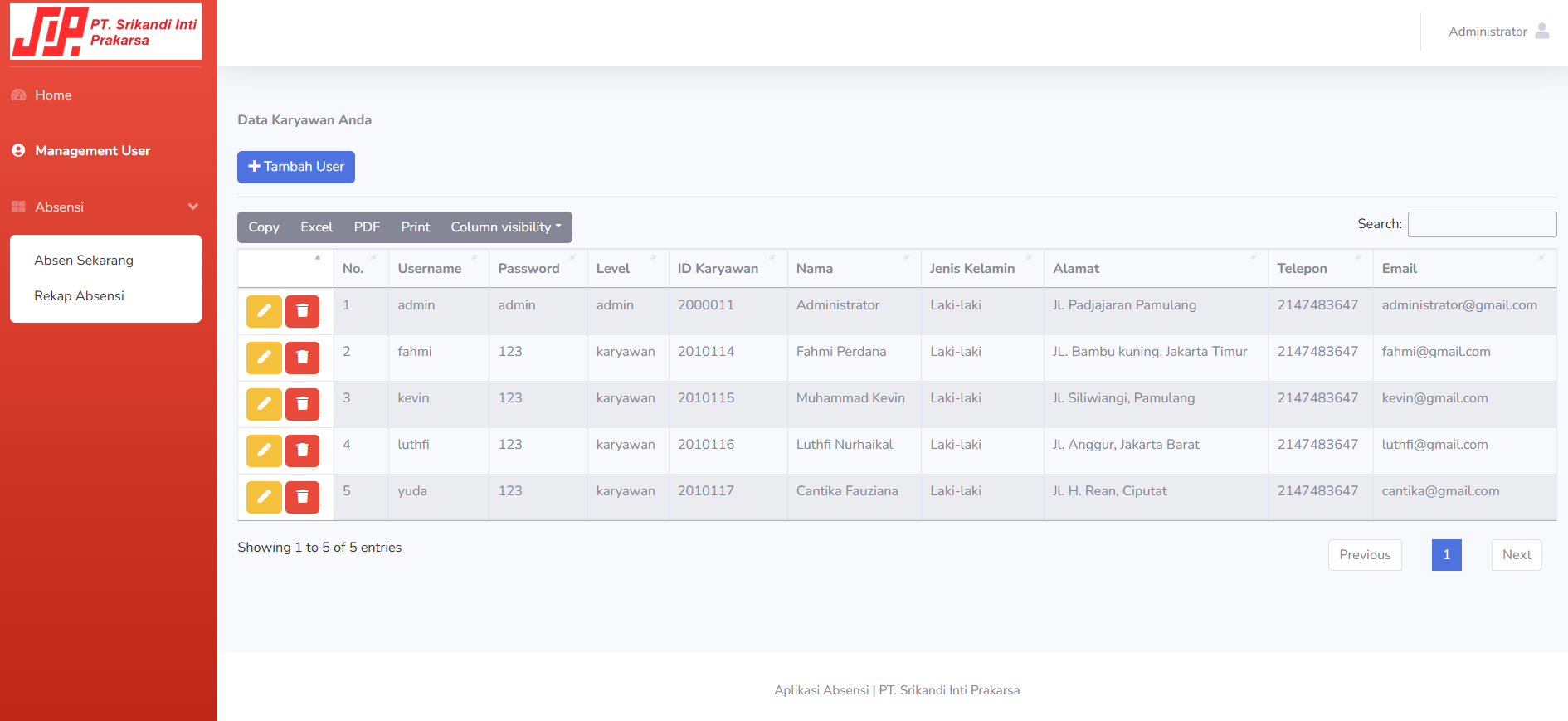Edit the admin user row
The height and width of the screenshot is (721, 1568).
tap(264, 311)
